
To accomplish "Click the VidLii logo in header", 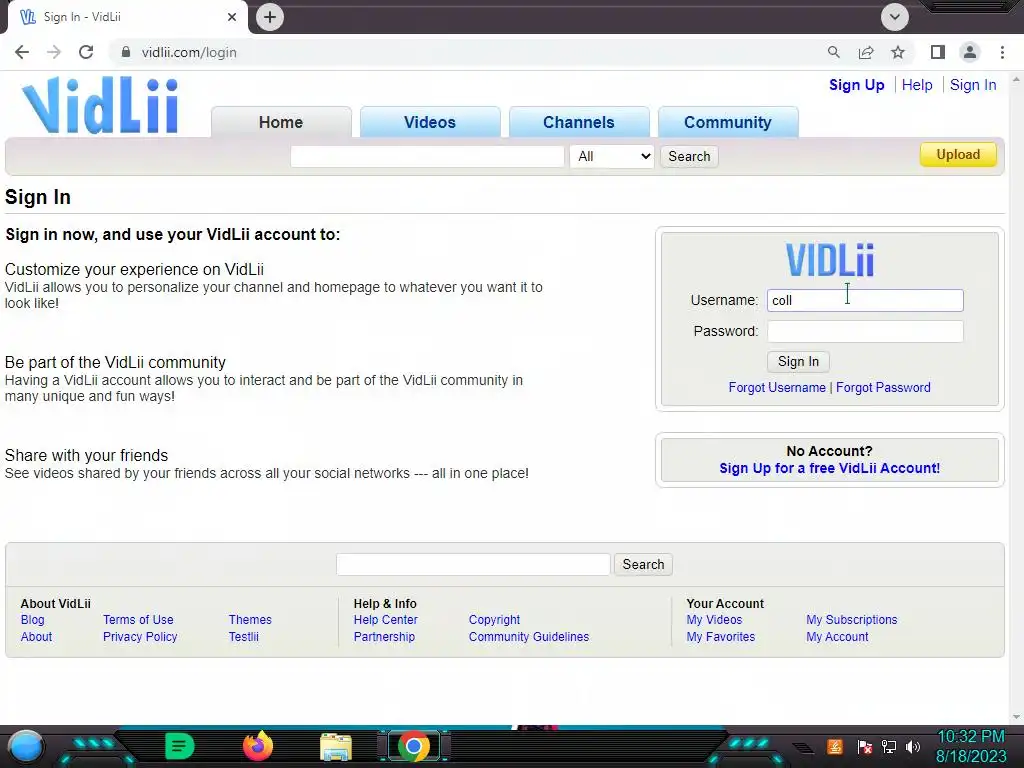I will coord(100,105).
